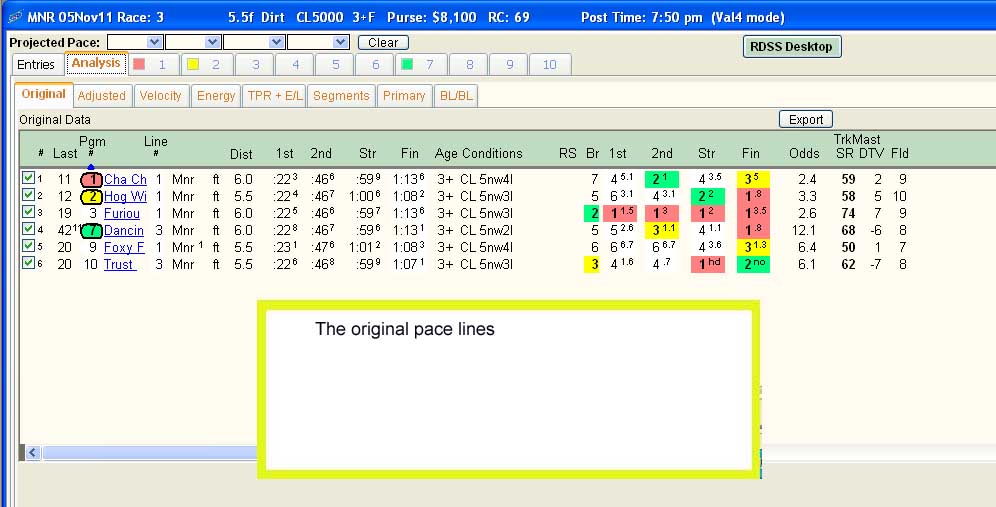The image size is (996, 507).
Task: Click the pink program number 1 badge
Action: pos(91,180)
